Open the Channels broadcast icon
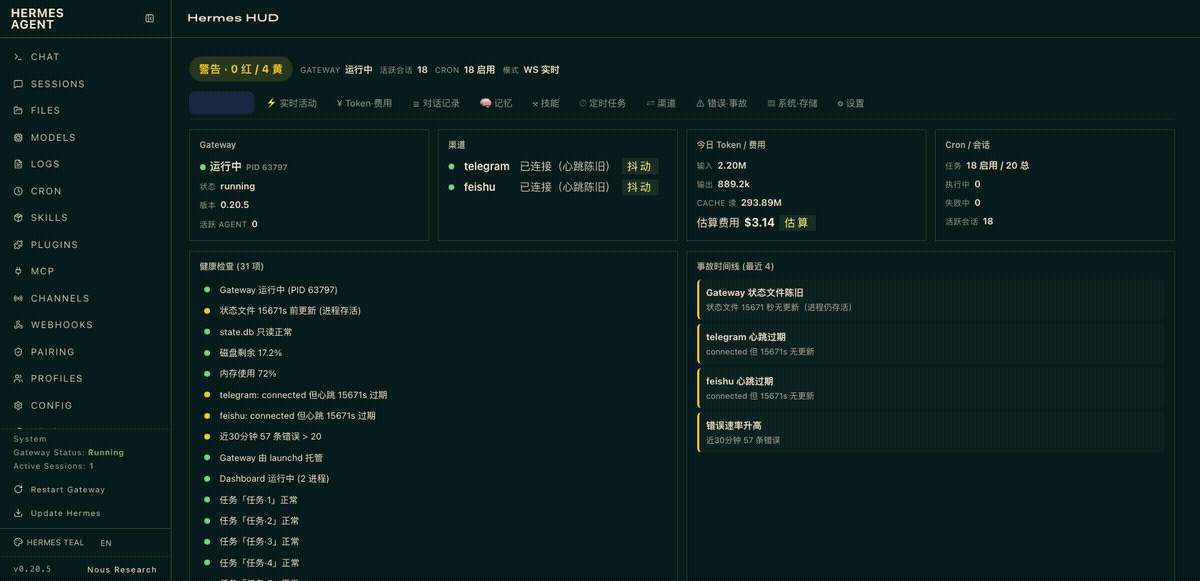Viewport: 1200px width, 581px height. pos(18,299)
